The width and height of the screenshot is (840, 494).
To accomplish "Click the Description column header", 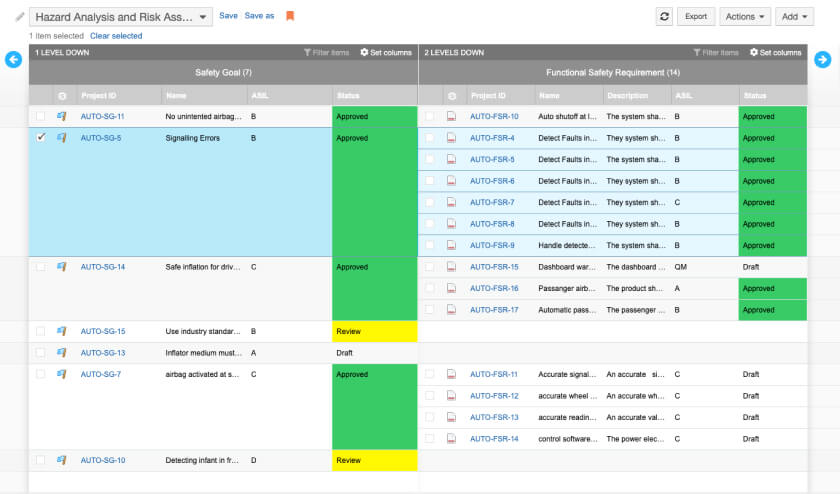I will pyautogui.click(x=627, y=96).
